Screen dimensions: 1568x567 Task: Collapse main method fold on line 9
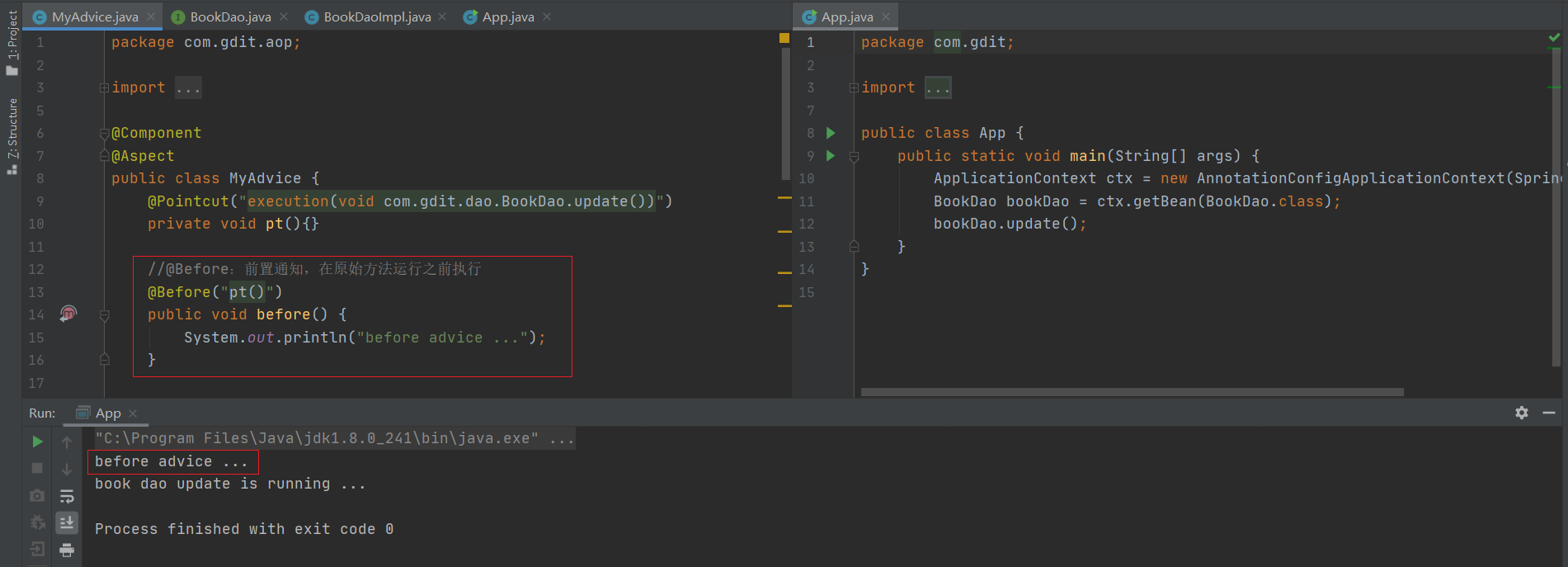tap(854, 156)
